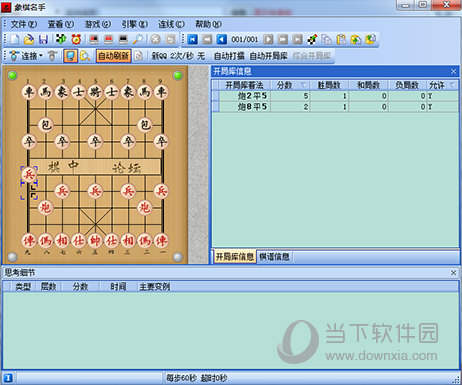
Task: Open the alarm clock timer icon
Action: coord(76,39)
